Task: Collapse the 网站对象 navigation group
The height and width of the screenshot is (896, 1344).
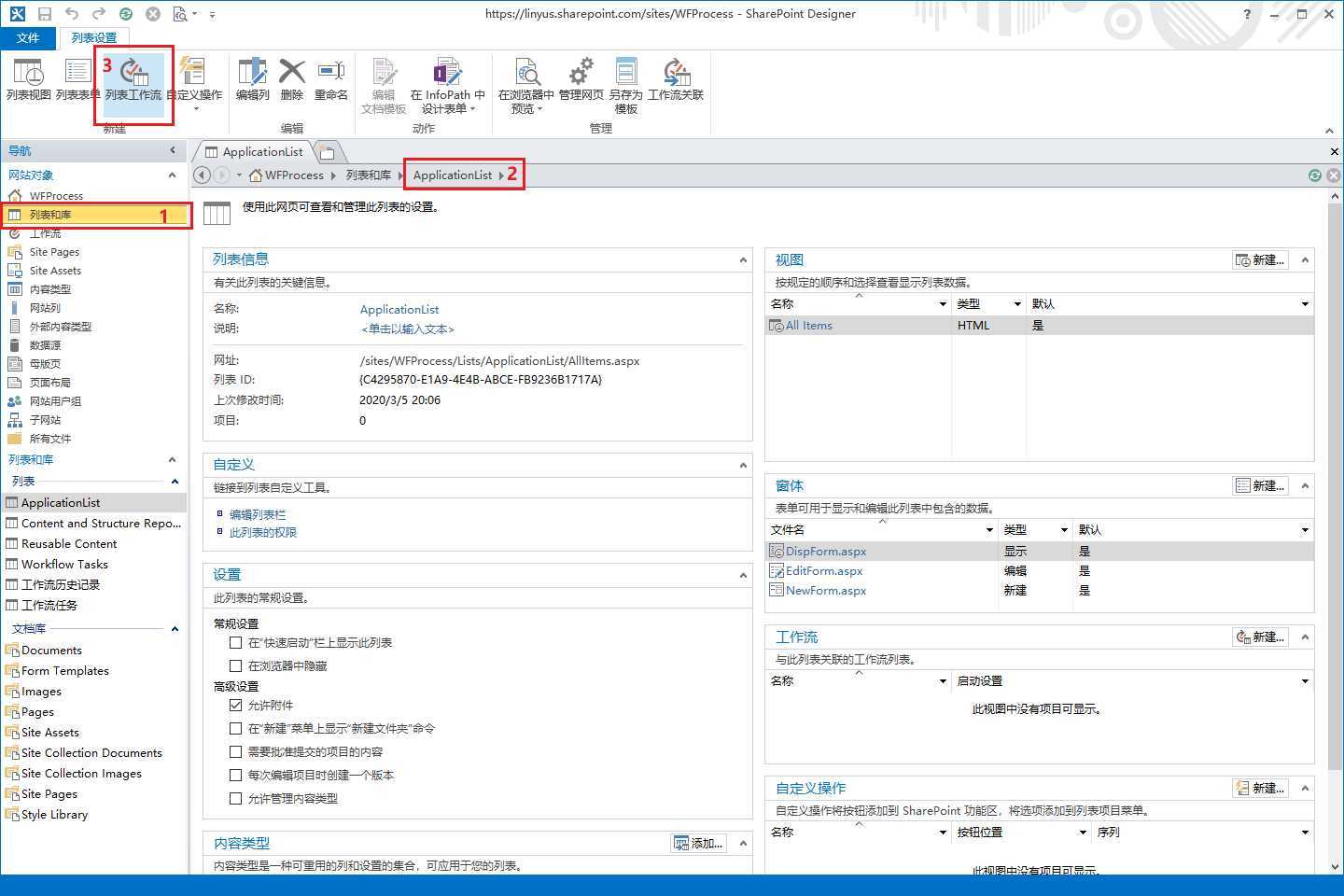Action: point(172,175)
